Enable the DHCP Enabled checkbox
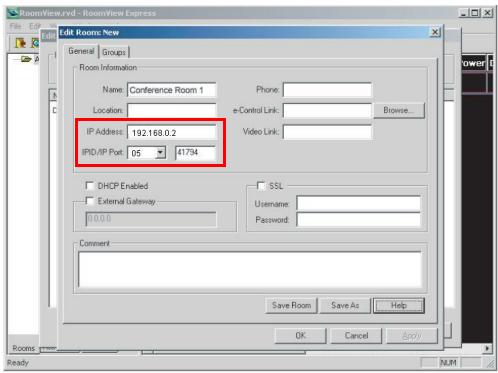The width and height of the screenshot is (498, 373). (x=89, y=185)
